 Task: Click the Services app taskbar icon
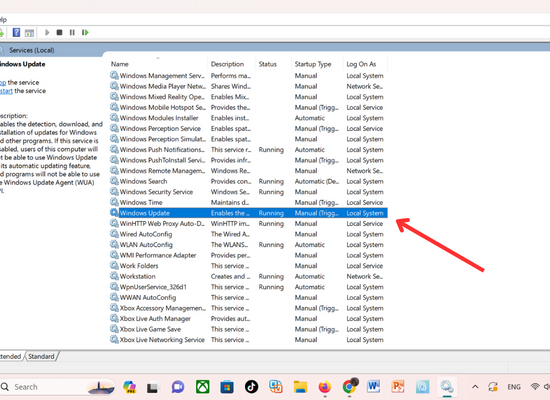coord(447,387)
